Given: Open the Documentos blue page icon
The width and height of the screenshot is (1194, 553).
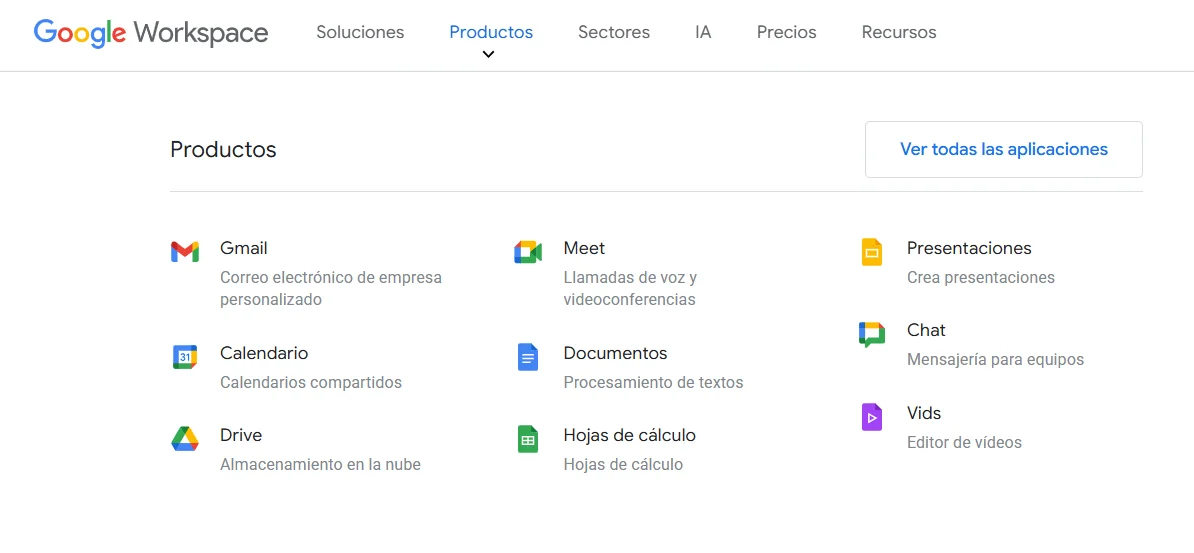Looking at the screenshot, I should 528,357.
